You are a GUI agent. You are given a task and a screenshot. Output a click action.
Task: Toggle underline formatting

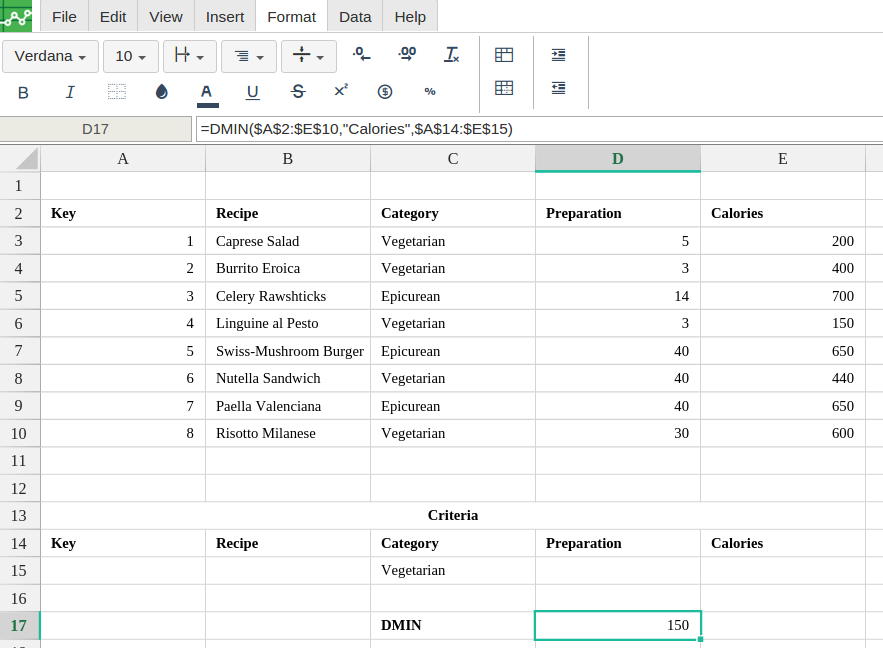pyautogui.click(x=253, y=92)
